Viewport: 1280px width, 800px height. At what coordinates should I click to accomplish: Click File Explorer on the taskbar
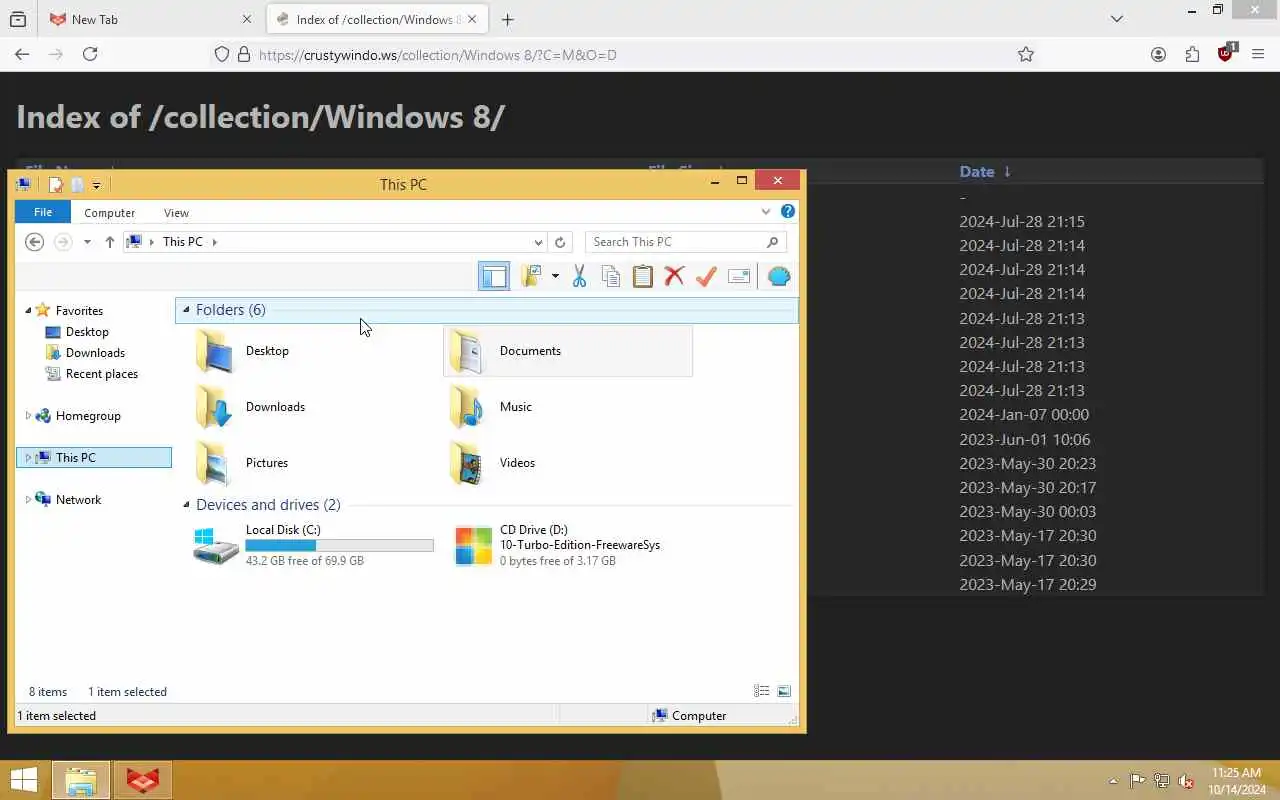pyautogui.click(x=81, y=780)
